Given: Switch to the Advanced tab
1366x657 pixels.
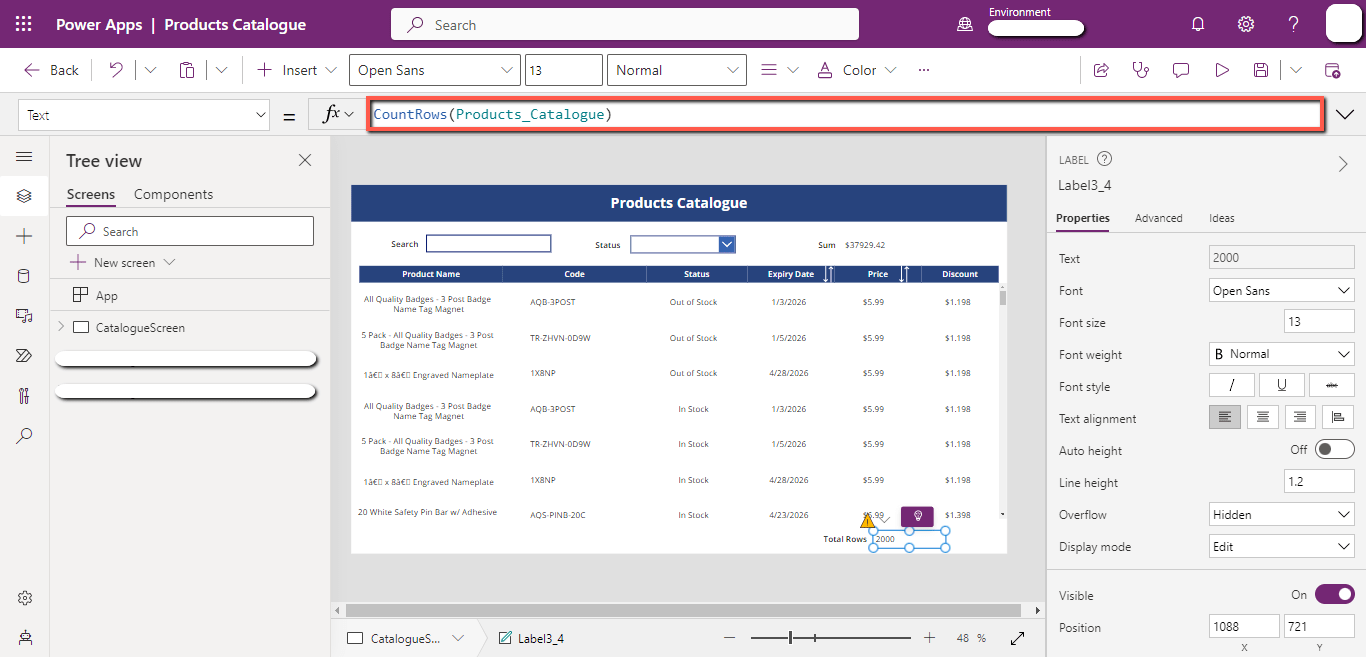Looking at the screenshot, I should [x=1158, y=218].
